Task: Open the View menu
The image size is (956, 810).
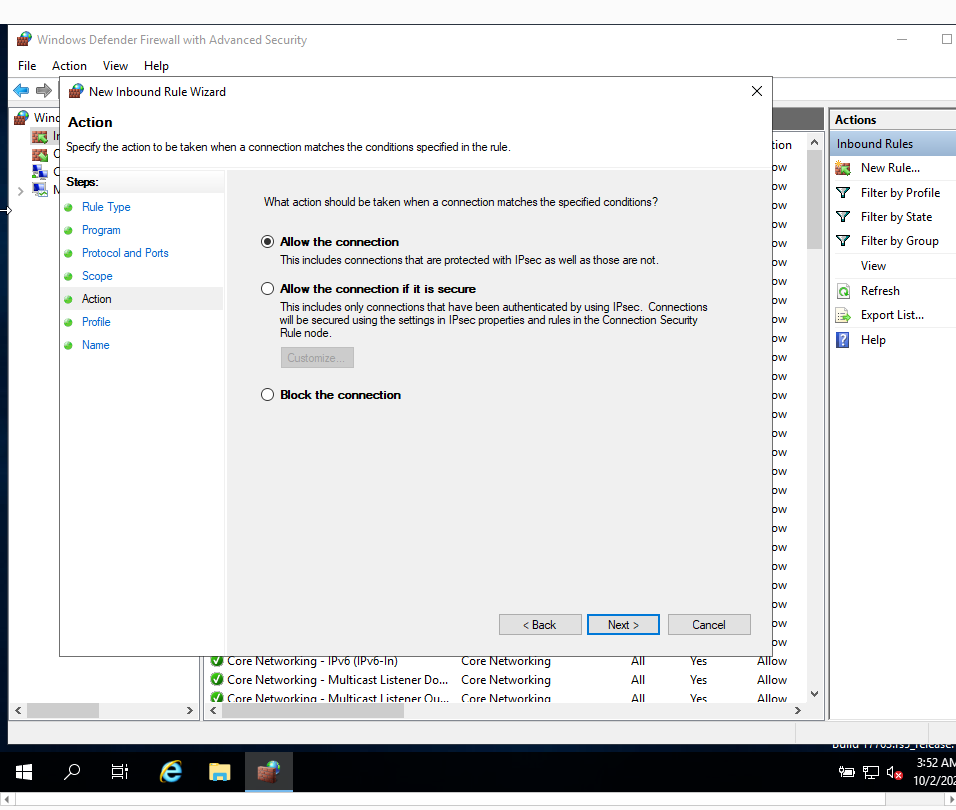Action: coord(115,66)
